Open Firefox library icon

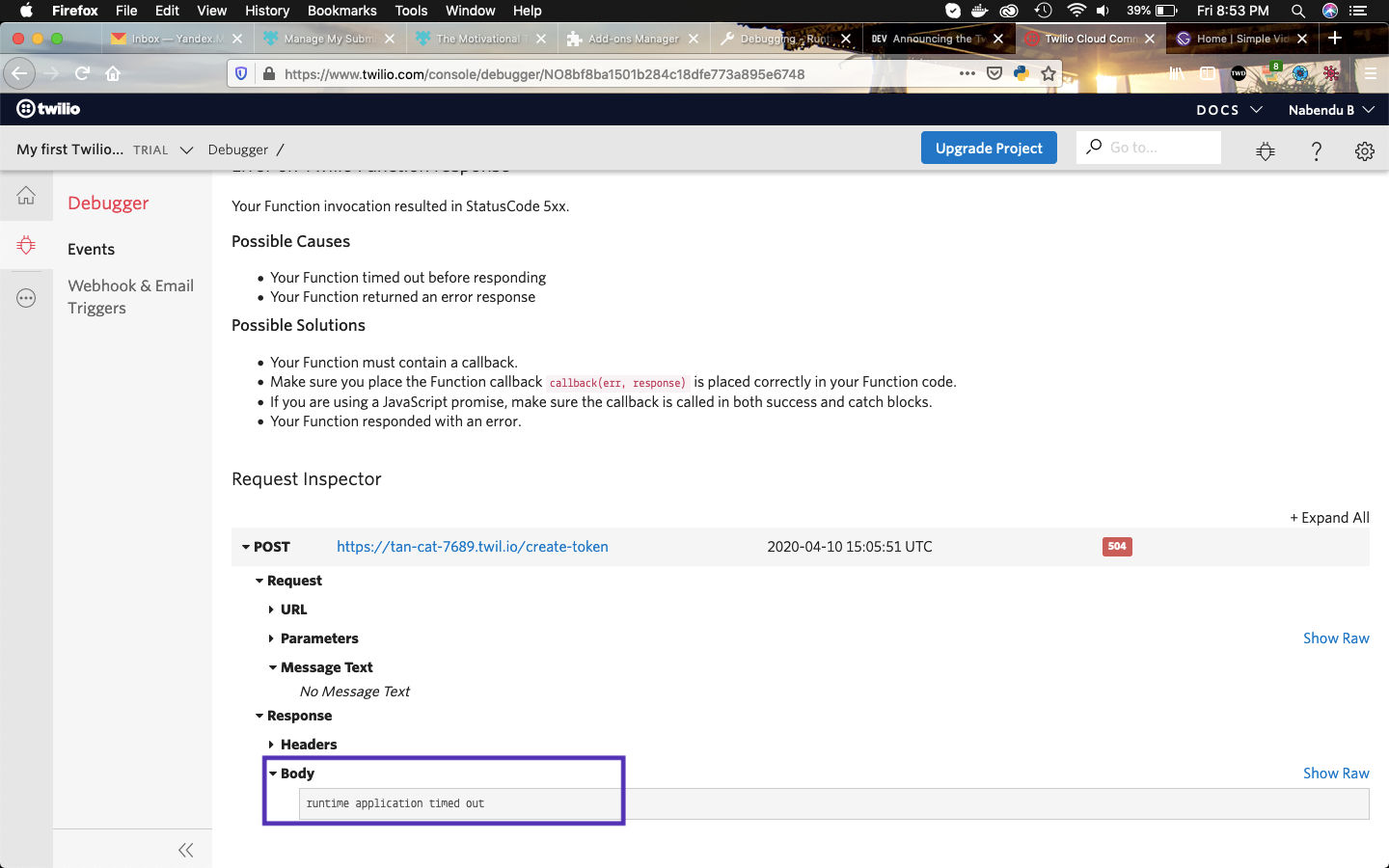pyautogui.click(x=1176, y=73)
